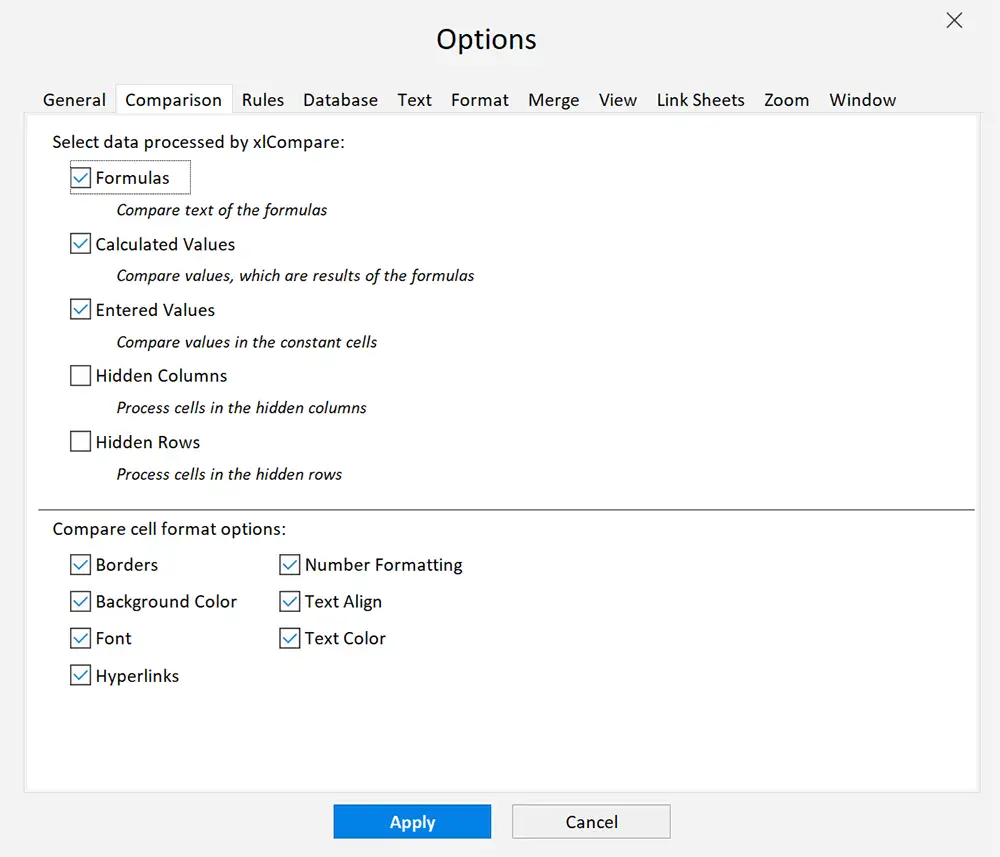
Task: Uncheck Calculated Values option
Action: point(80,242)
